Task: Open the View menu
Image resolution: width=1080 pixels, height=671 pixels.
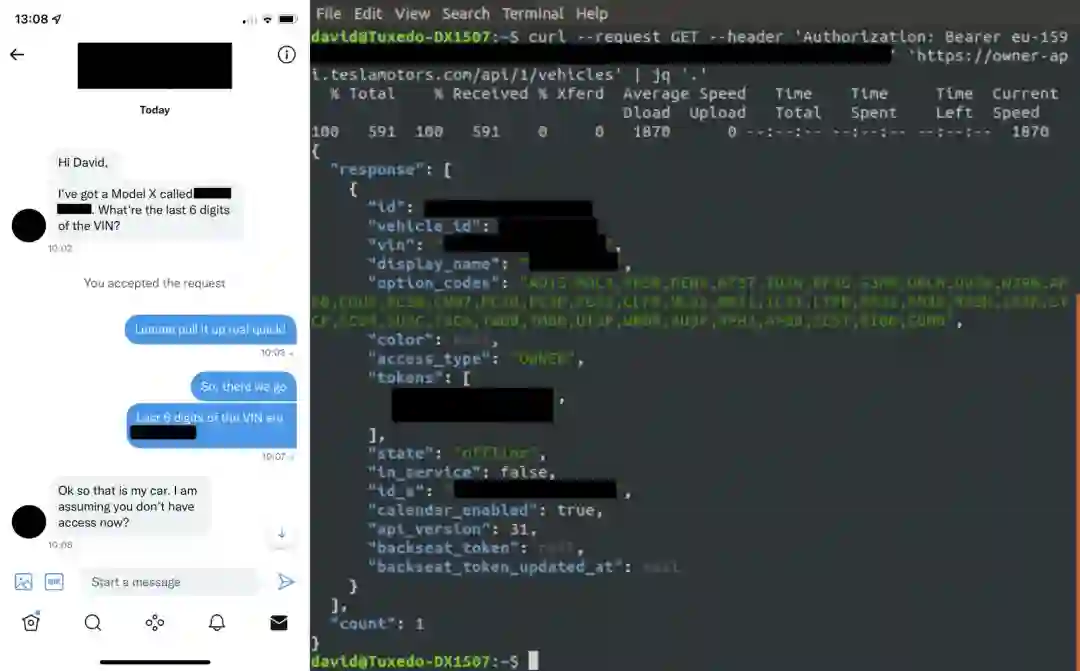Action: click(413, 14)
